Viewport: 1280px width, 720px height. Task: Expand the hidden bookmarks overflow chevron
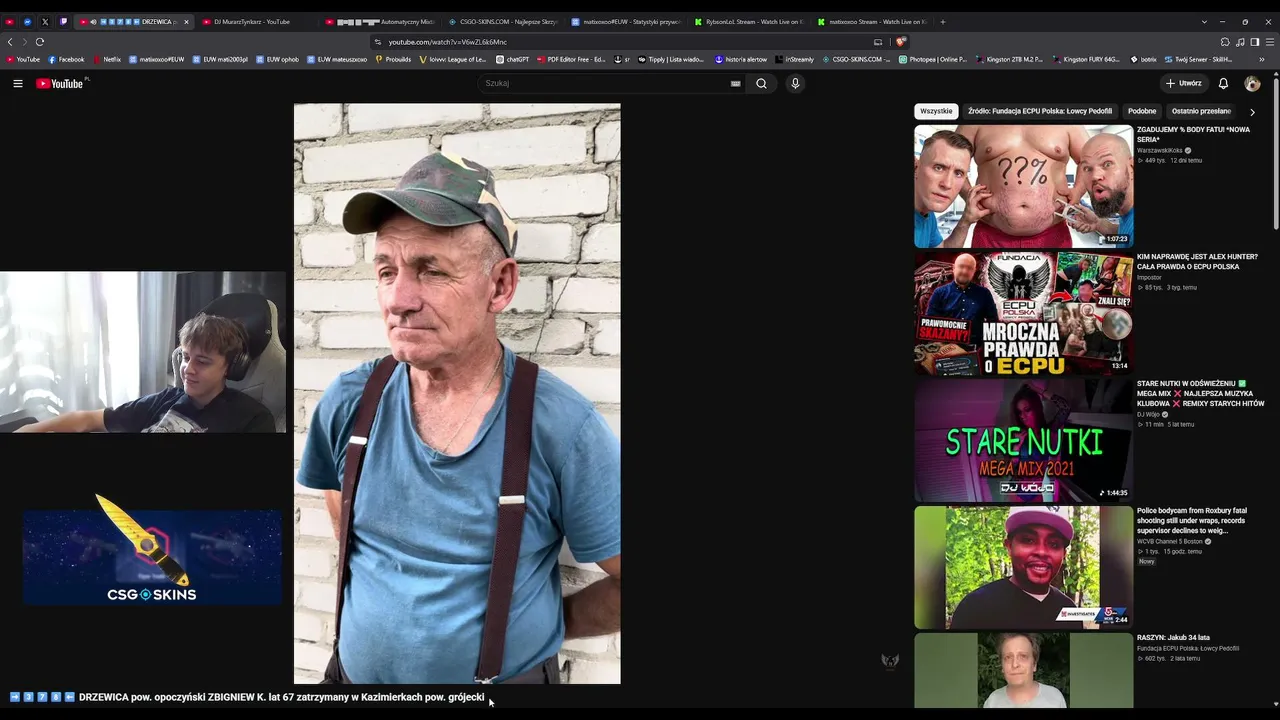[1262, 60]
